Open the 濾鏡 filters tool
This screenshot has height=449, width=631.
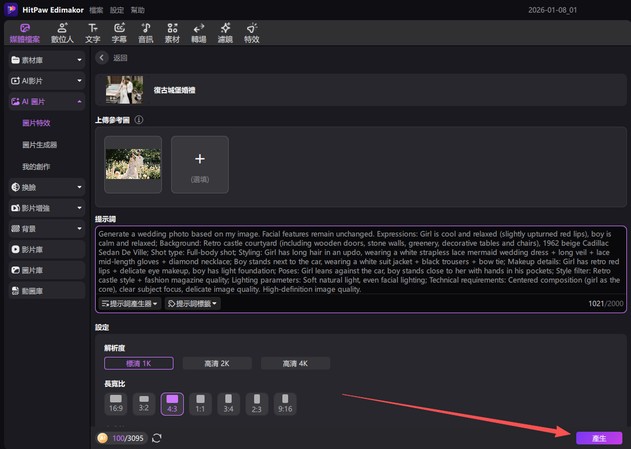pos(225,32)
